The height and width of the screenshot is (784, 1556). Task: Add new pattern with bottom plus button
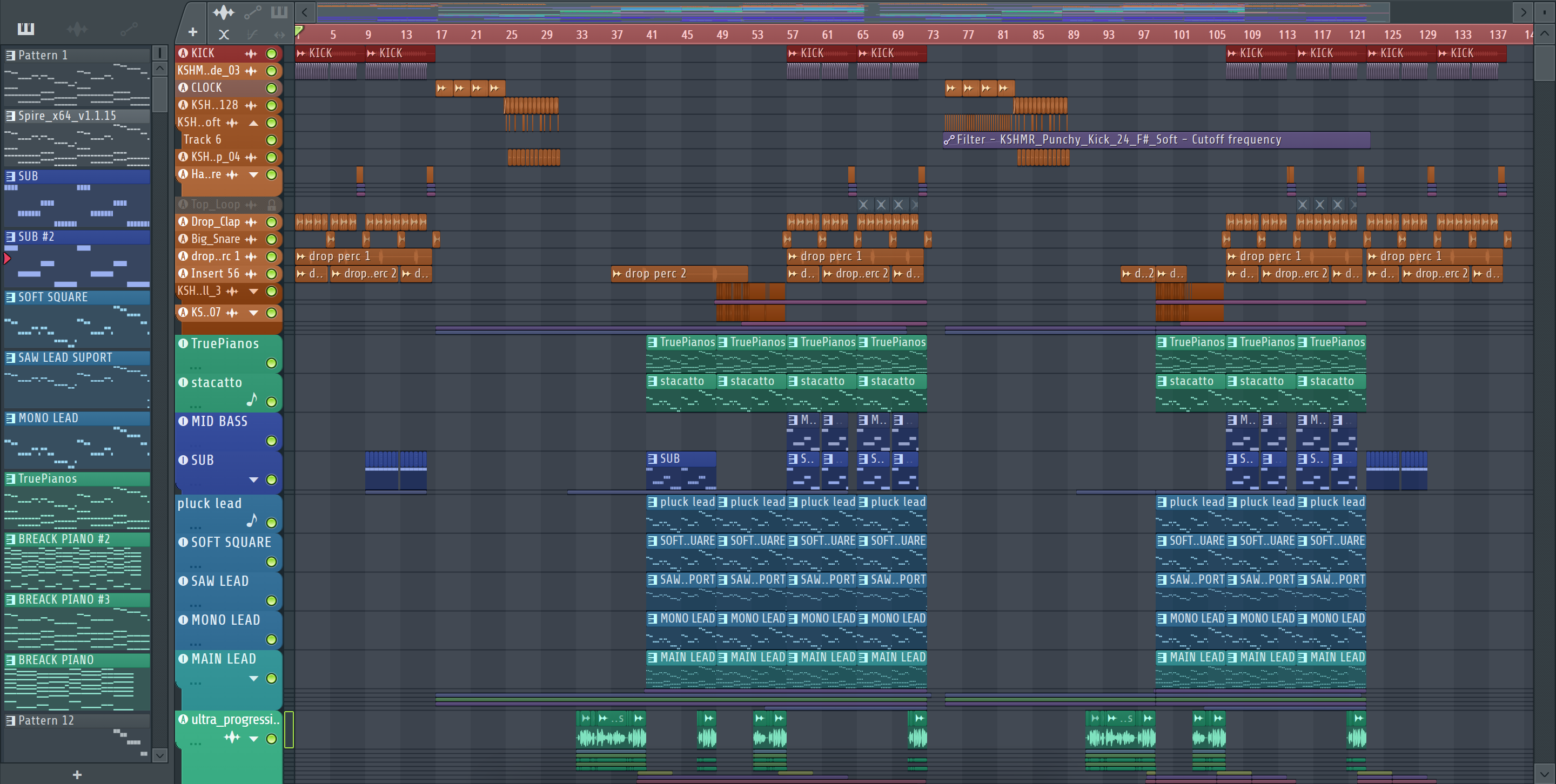[x=77, y=774]
